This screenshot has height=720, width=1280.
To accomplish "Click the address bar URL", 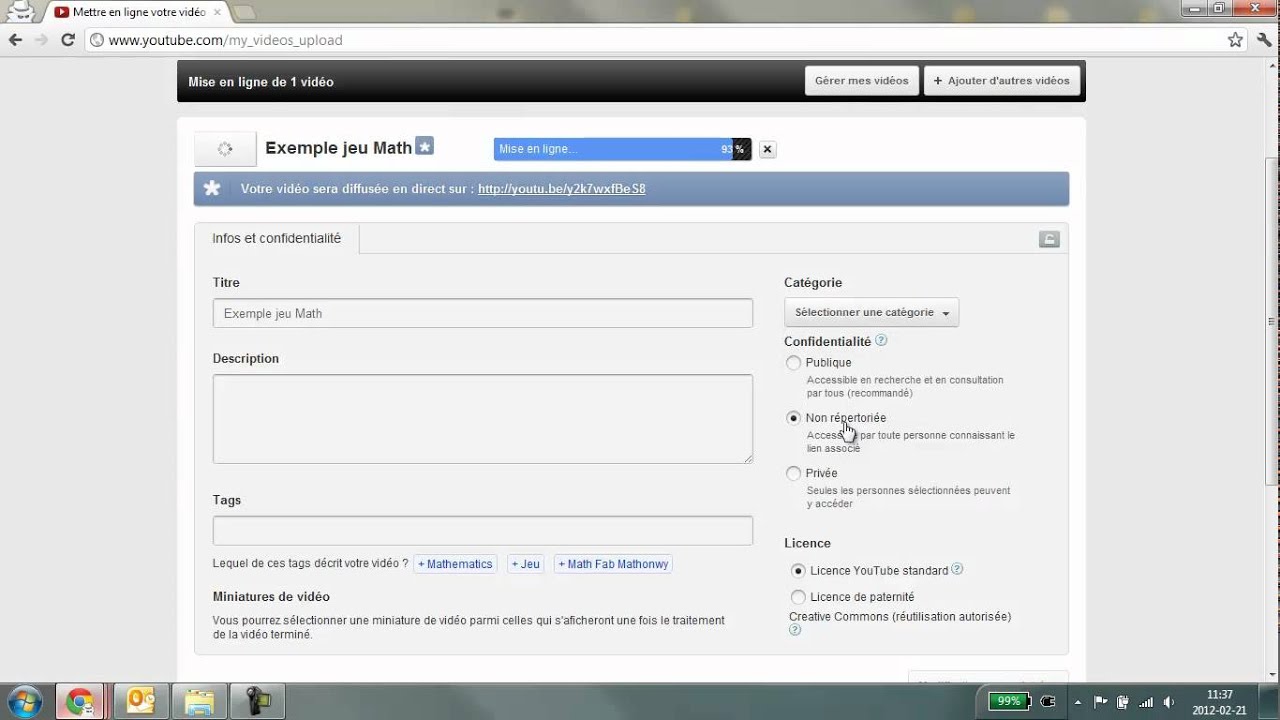I will point(225,40).
